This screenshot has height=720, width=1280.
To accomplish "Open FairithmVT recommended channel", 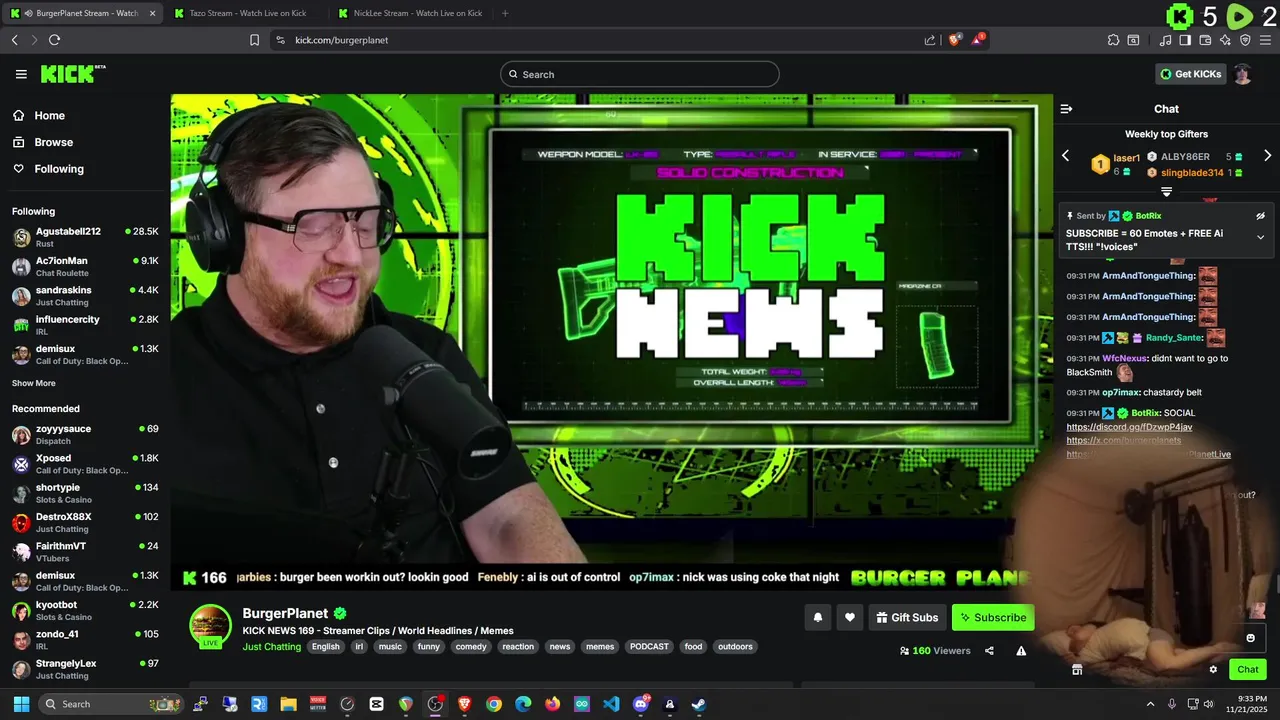I will click(x=85, y=552).
